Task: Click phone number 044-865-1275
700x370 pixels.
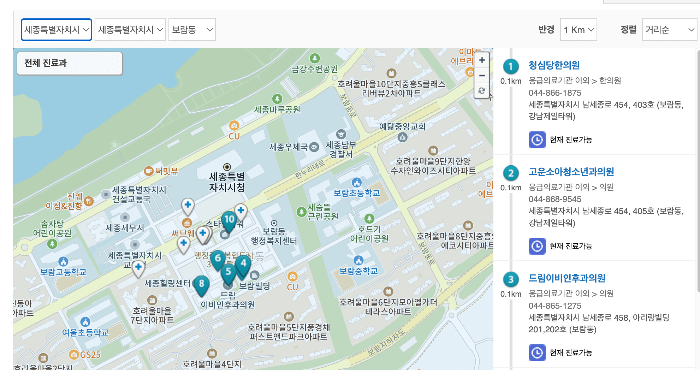Action: pyautogui.click(x=555, y=306)
